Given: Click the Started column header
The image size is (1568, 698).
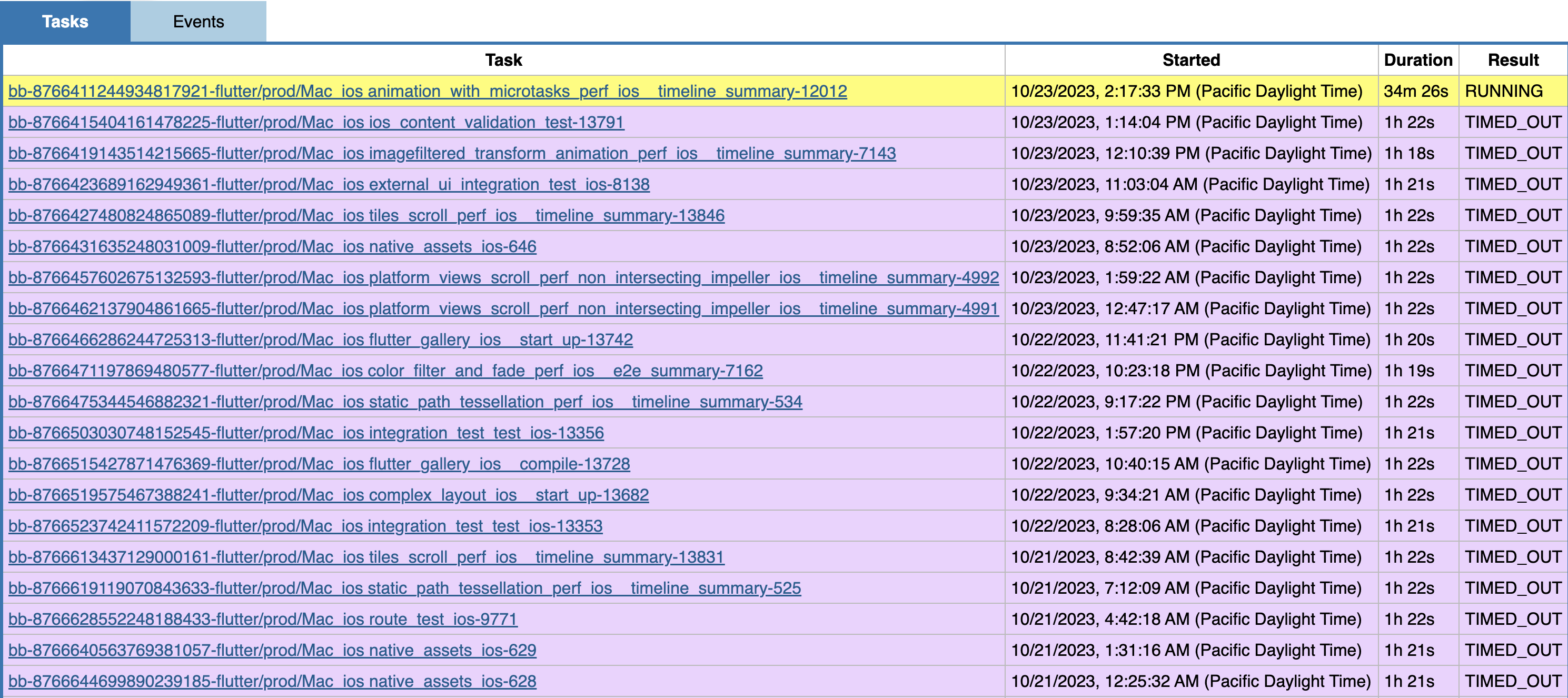Looking at the screenshot, I should [x=1191, y=59].
